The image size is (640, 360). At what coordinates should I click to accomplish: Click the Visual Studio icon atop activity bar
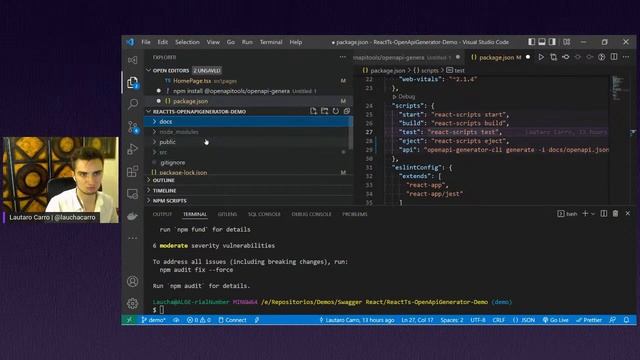point(133,60)
